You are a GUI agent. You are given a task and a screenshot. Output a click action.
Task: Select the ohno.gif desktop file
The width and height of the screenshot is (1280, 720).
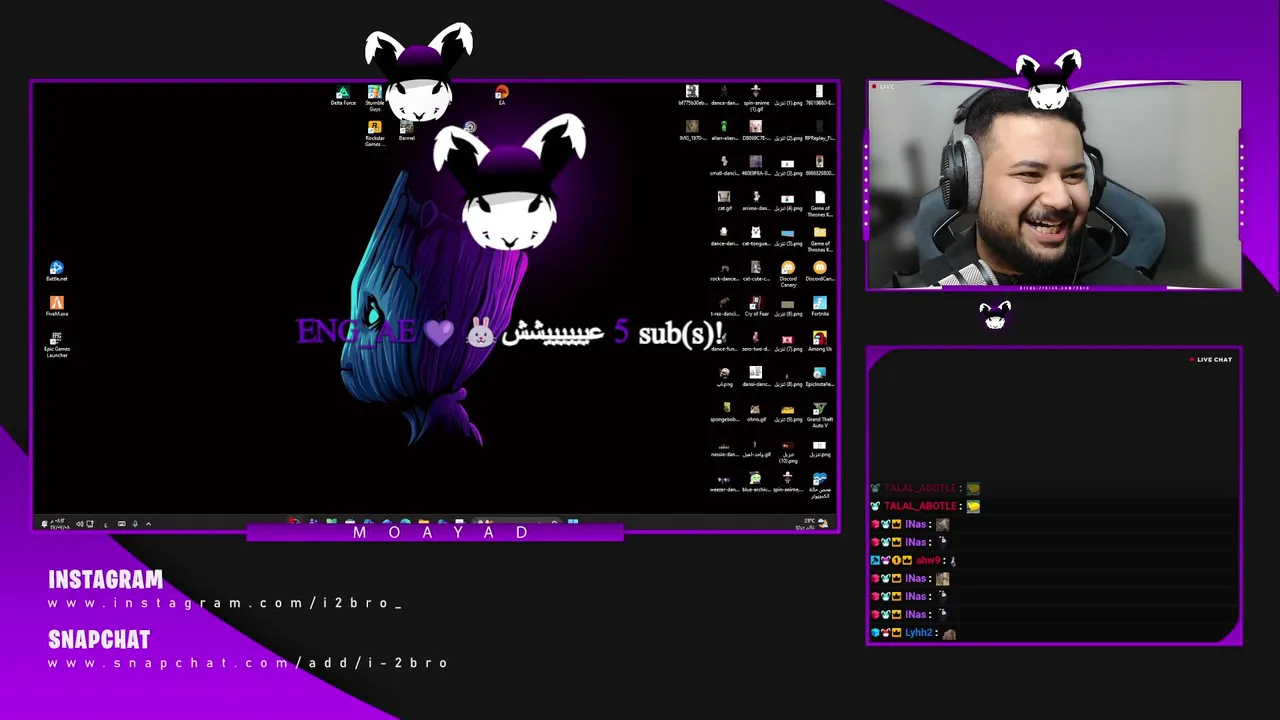point(756,411)
